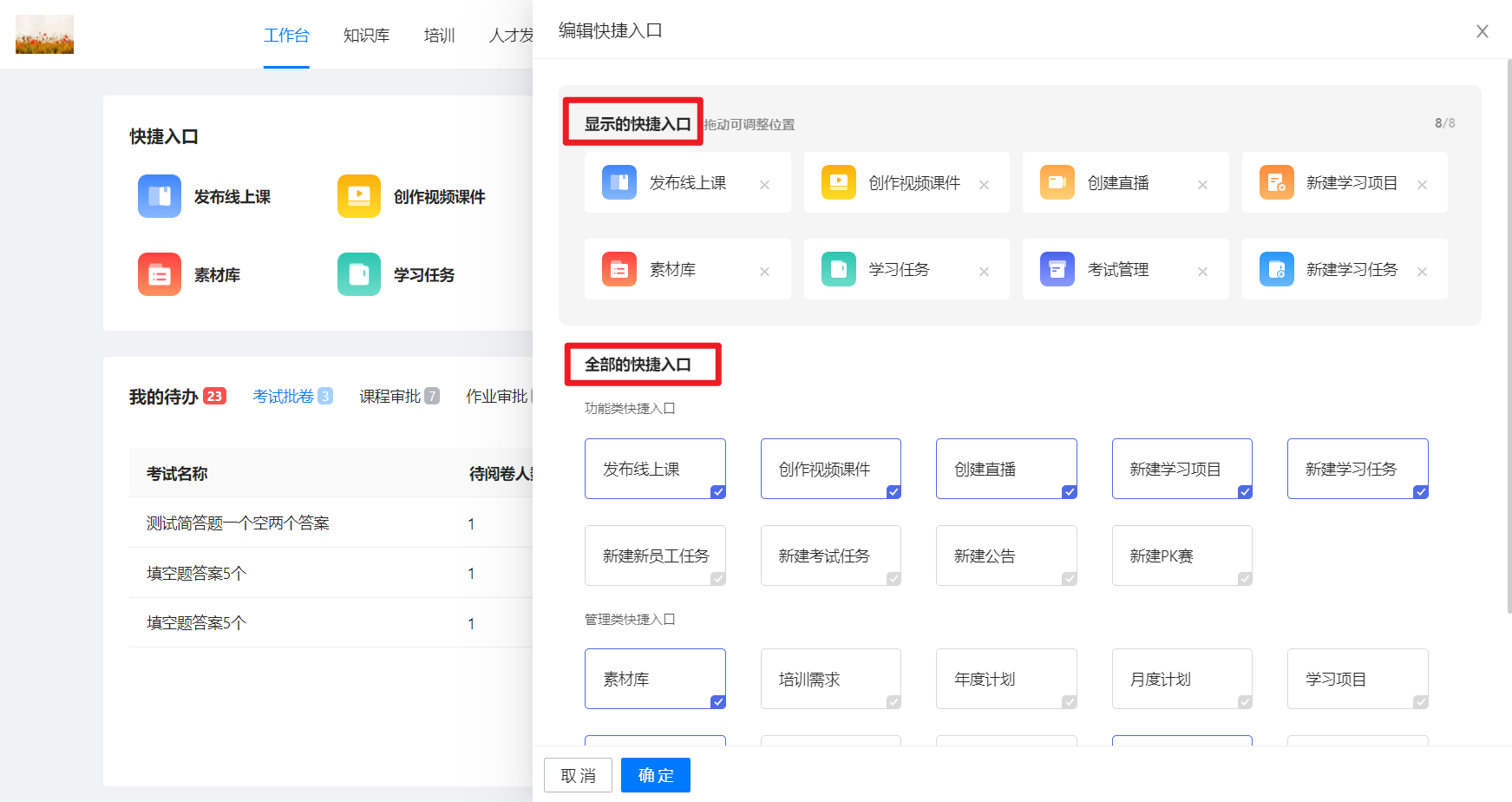The height and width of the screenshot is (802, 1512).
Task: Remove 考试管理 shortcut with its X
Action: [x=1202, y=272]
